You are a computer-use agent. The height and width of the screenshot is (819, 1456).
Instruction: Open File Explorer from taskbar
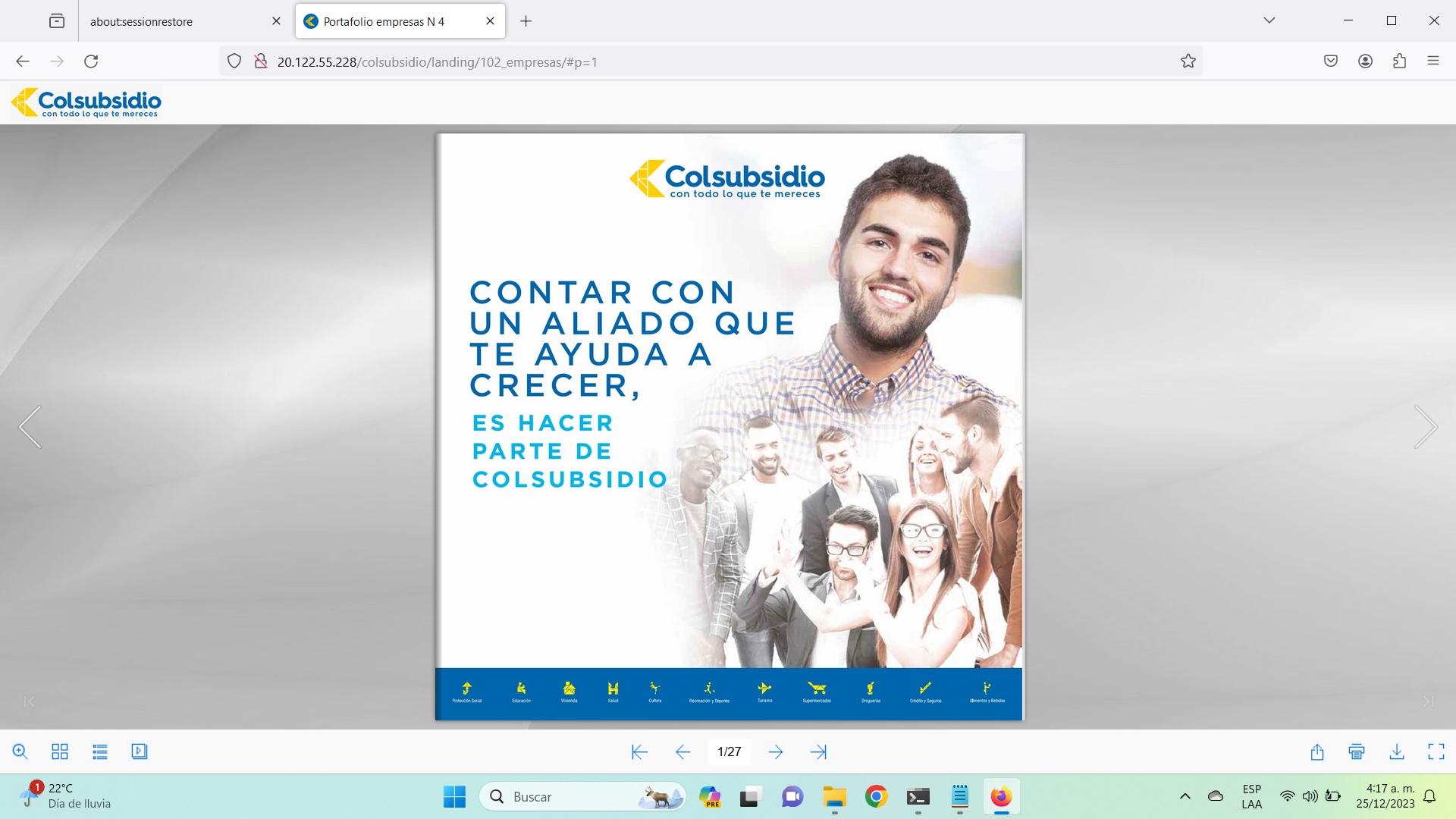(x=834, y=797)
